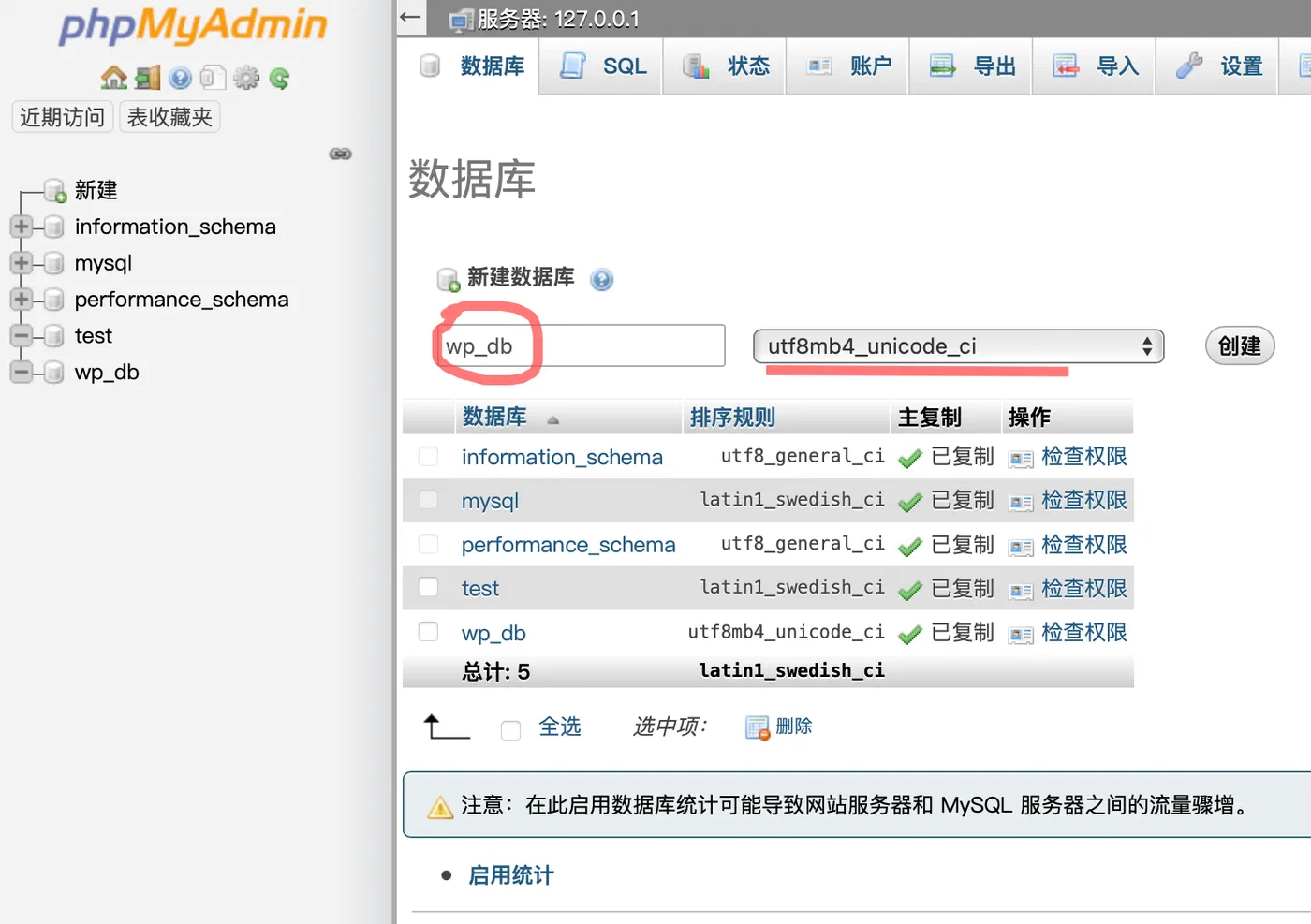Viewport: 1311px width, 924px height.
Task: Click the green reload navigation icon
Action: 279,78
